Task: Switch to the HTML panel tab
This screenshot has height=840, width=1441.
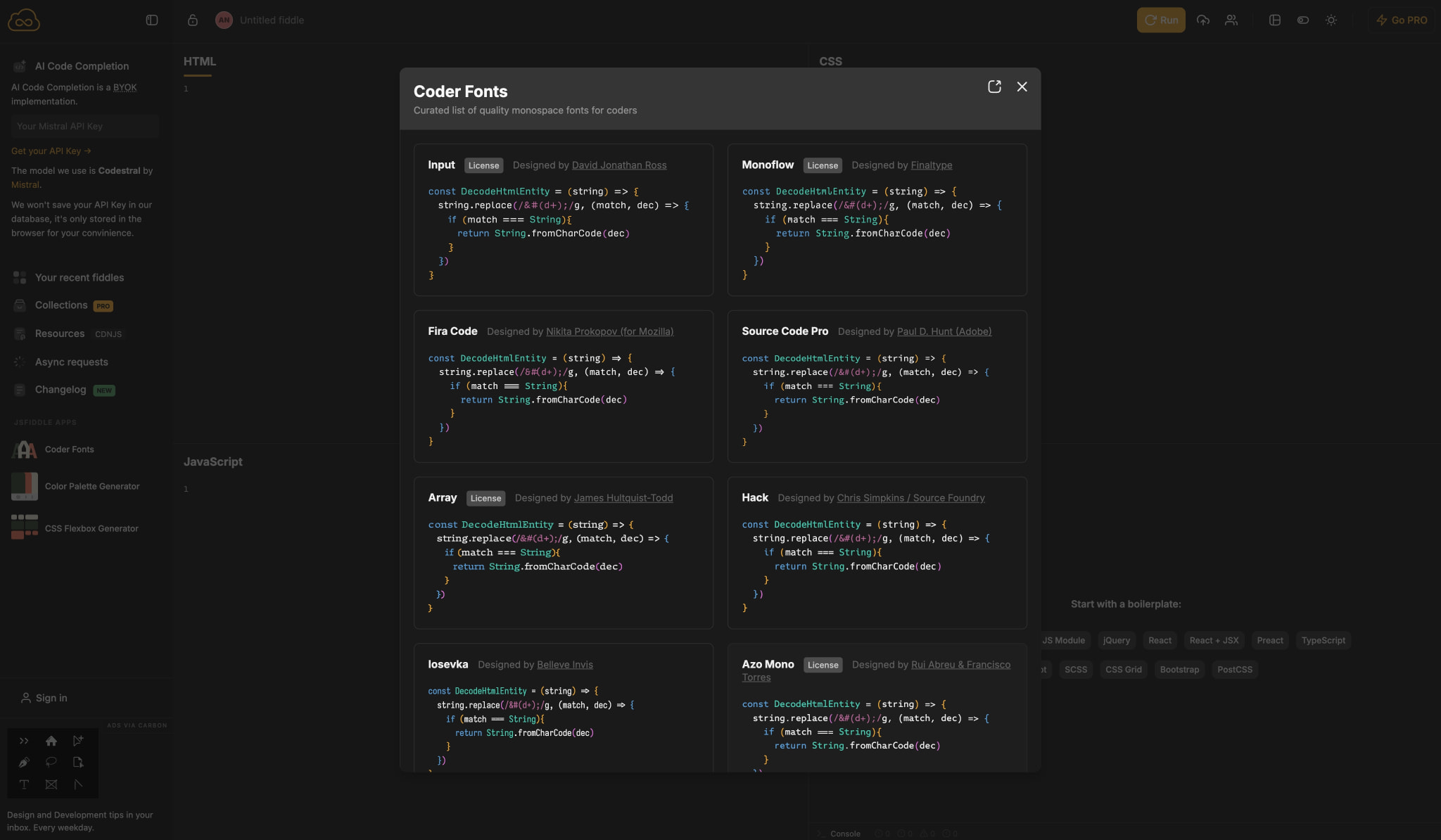Action: click(200, 62)
